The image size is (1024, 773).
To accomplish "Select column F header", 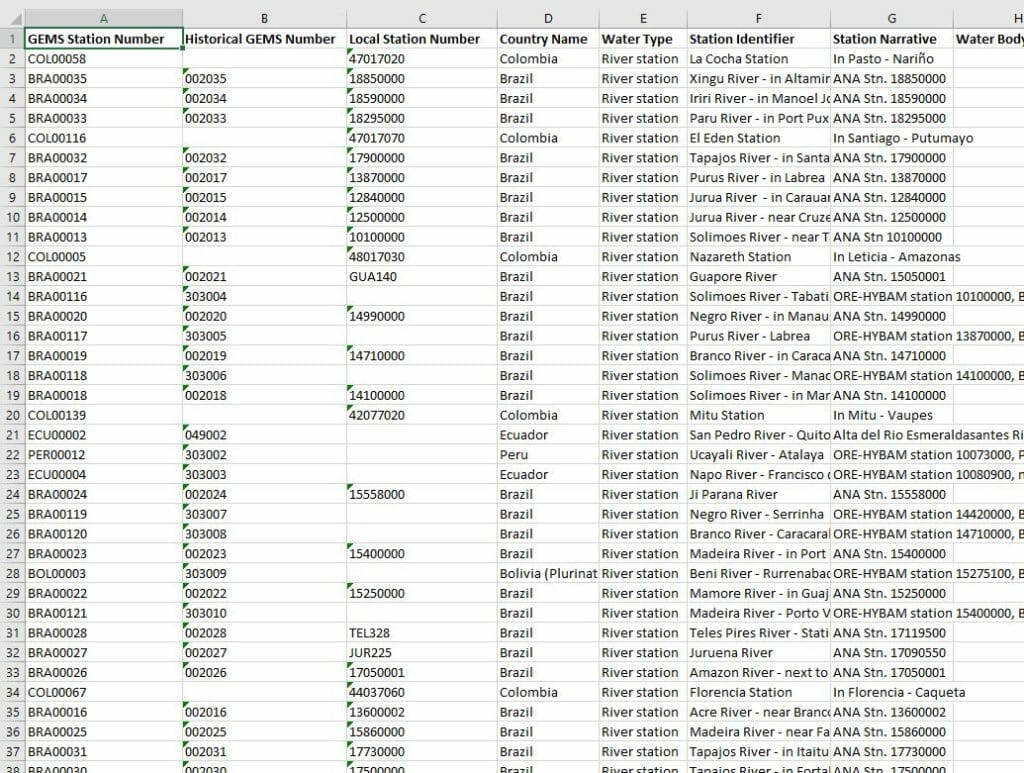I will tap(759, 18).
